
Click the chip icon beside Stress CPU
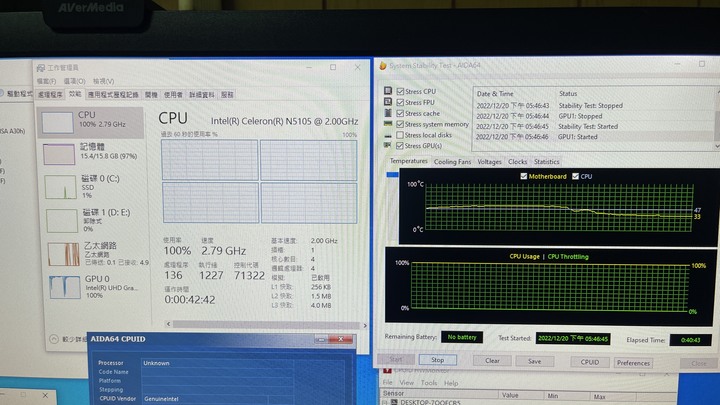tap(388, 91)
